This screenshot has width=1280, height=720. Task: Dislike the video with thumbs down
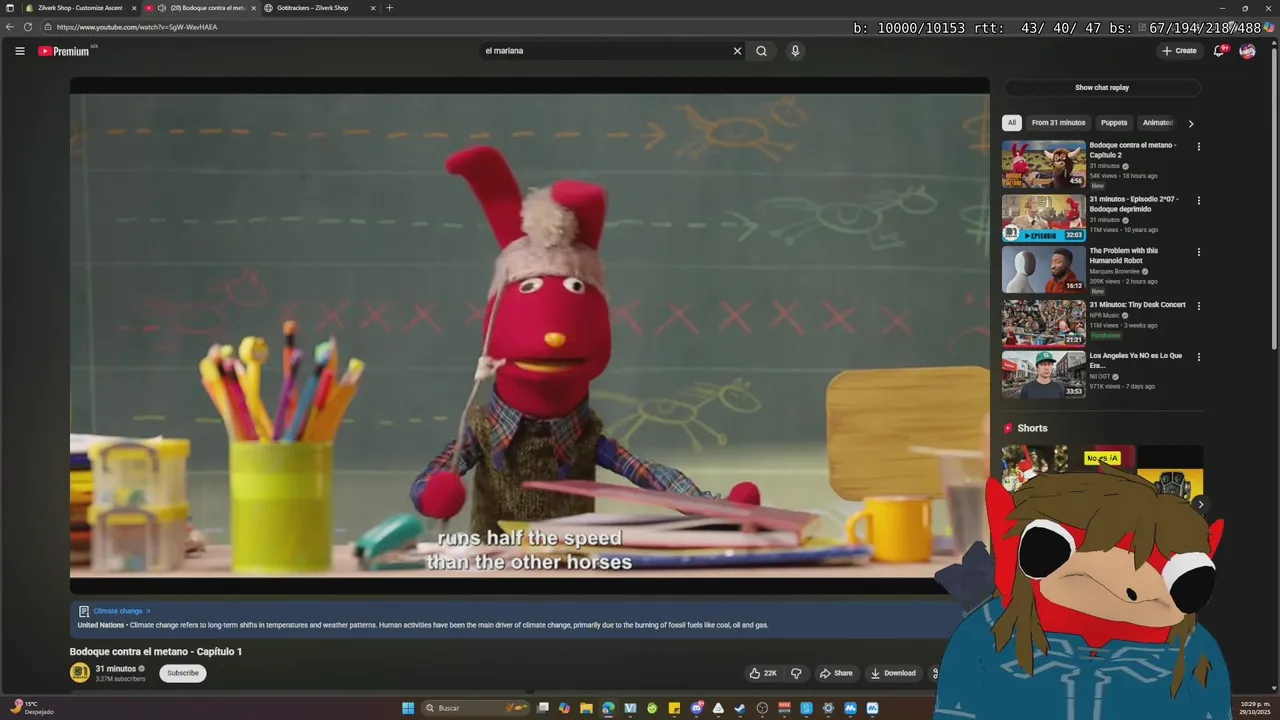[x=796, y=673]
